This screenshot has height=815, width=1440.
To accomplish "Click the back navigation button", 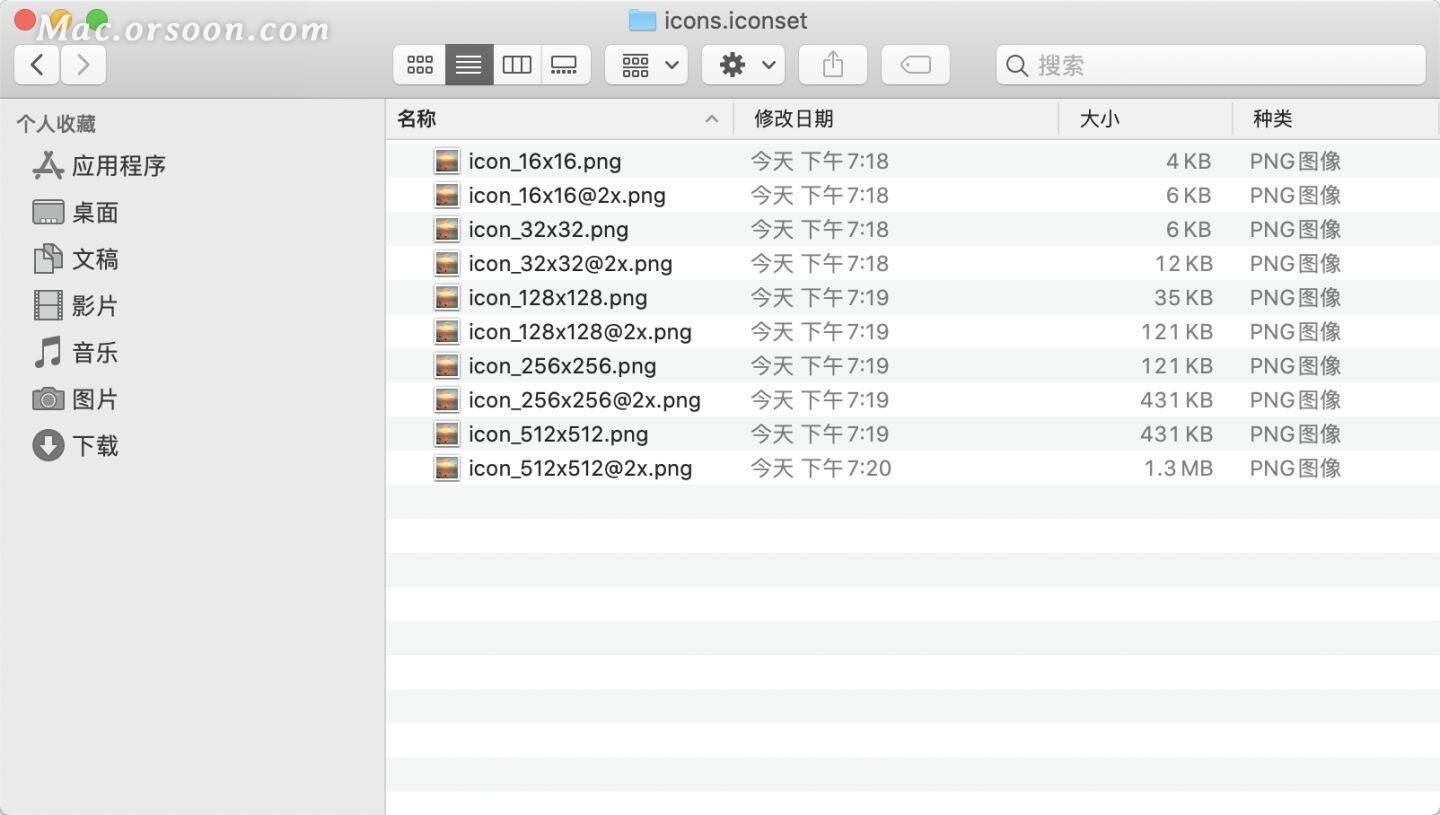I will [x=36, y=64].
